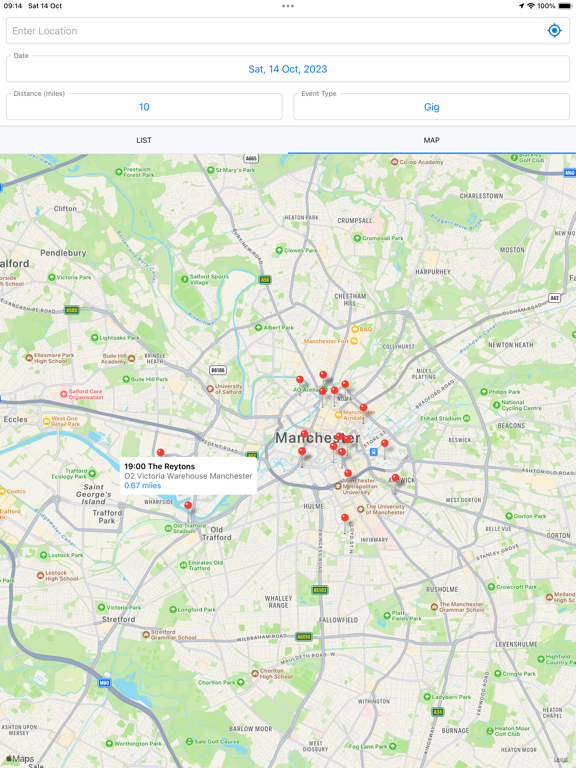Tap the Stretford Grammar School icon
Image resolution: width=576 pixels, height=768 pixels.
pyautogui.click(x=145, y=635)
